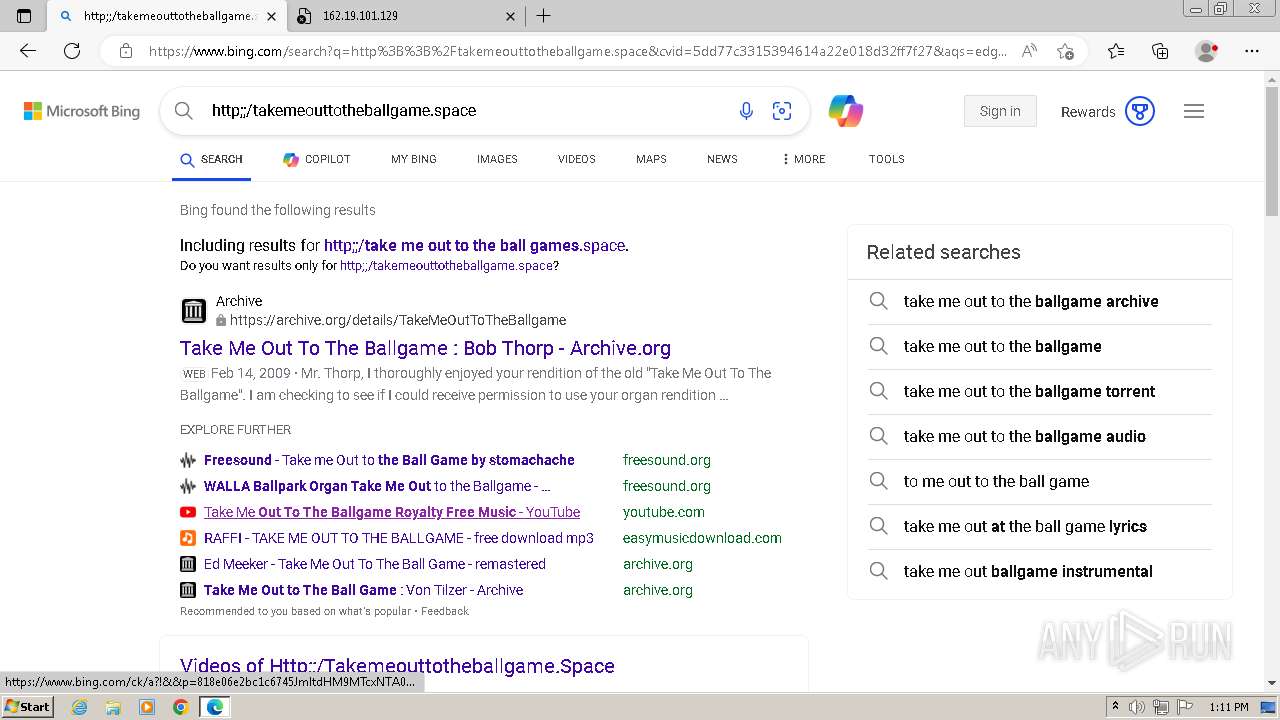Click the taskbar volume icon
This screenshot has height=720, width=1280.
point(1137,707)
